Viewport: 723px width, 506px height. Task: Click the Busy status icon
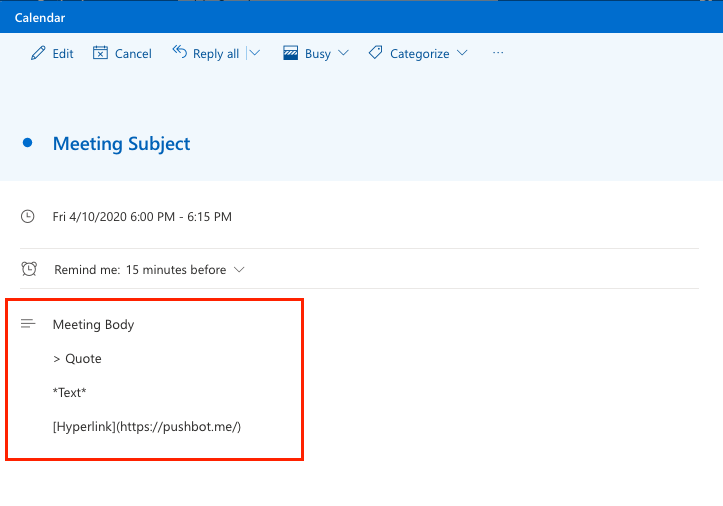290,53
